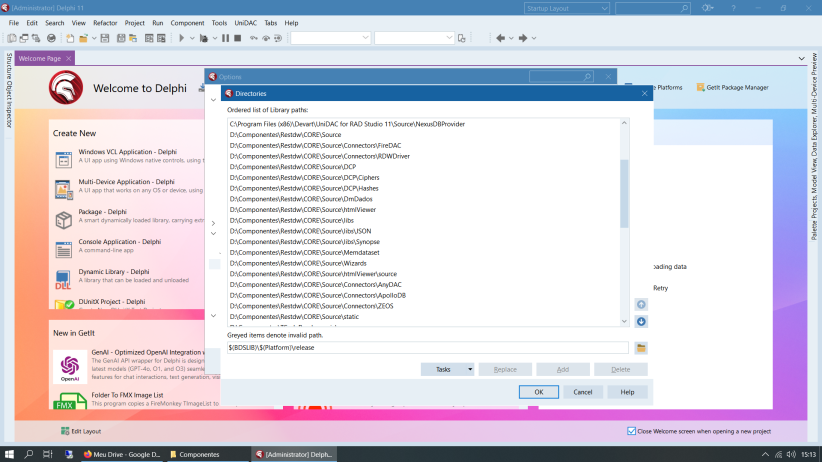Click the Back navigation arrow in toolbar
This screenshot has height=462, width=822.
click(500, 38)
